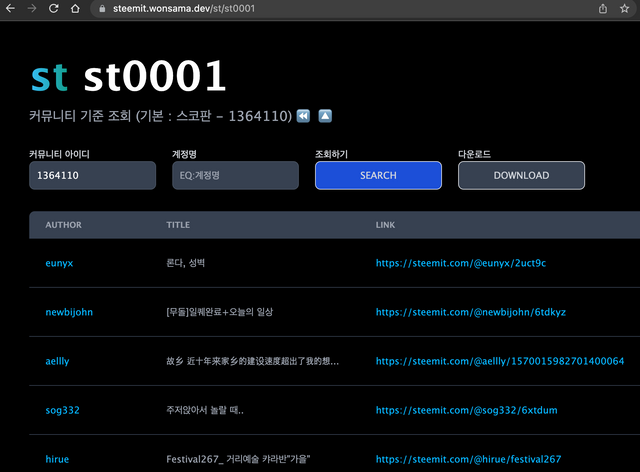The height and width of the screenshot is (472, 640).
Task: Click the '커뮤니티 아이디' field label
Action: pyautogui.click(x=59, y=154)
